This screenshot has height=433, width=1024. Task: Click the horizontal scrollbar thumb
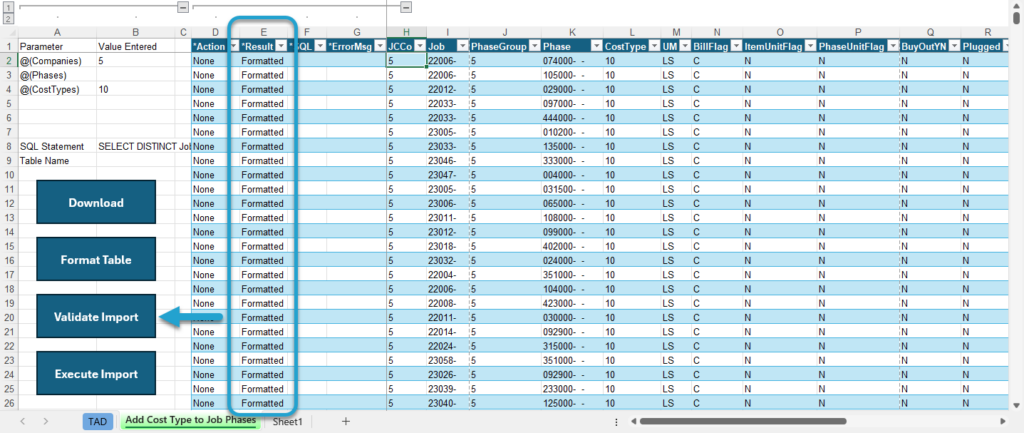(743, 421)
